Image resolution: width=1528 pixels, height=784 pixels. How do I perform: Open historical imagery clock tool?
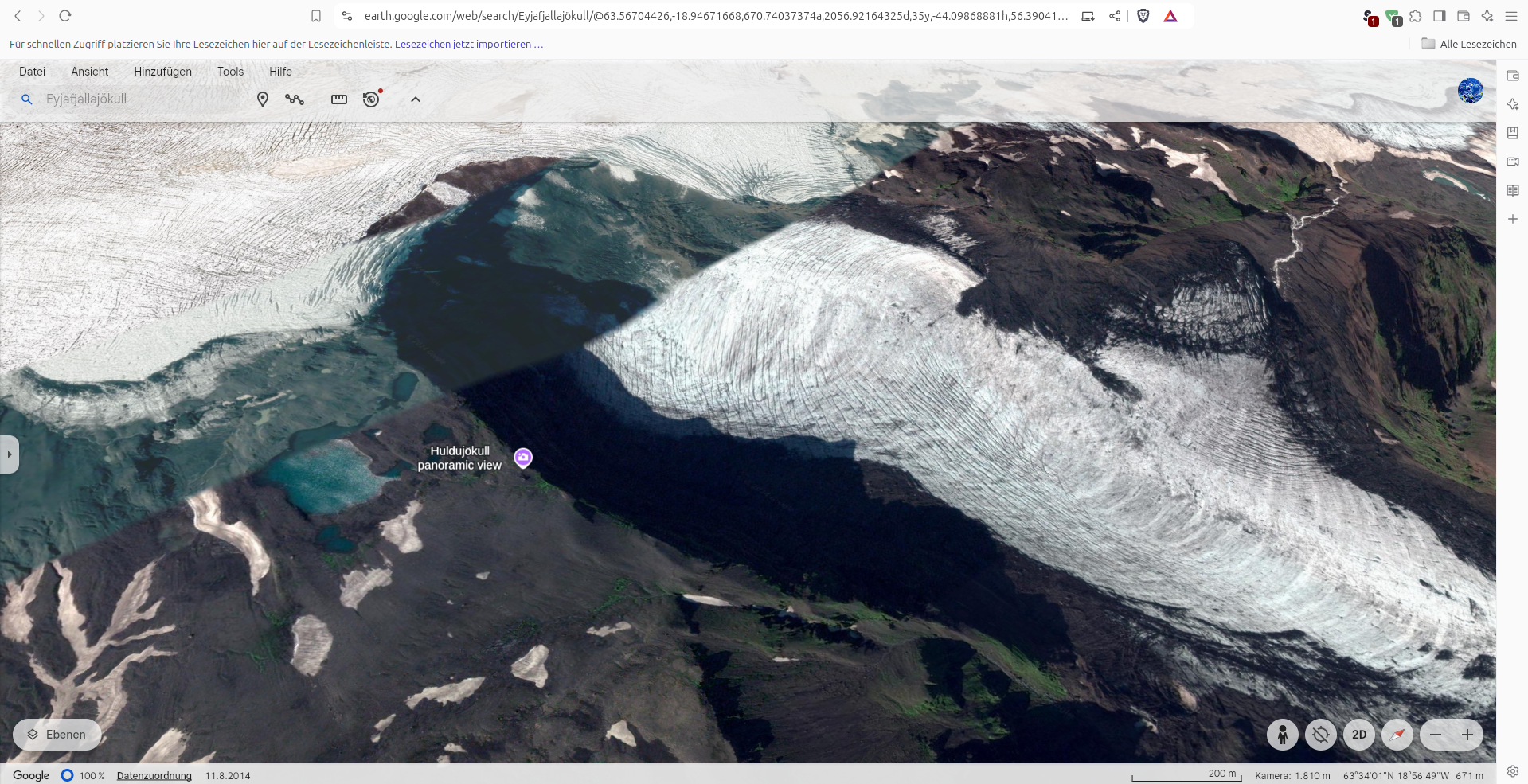click(371, 99)
